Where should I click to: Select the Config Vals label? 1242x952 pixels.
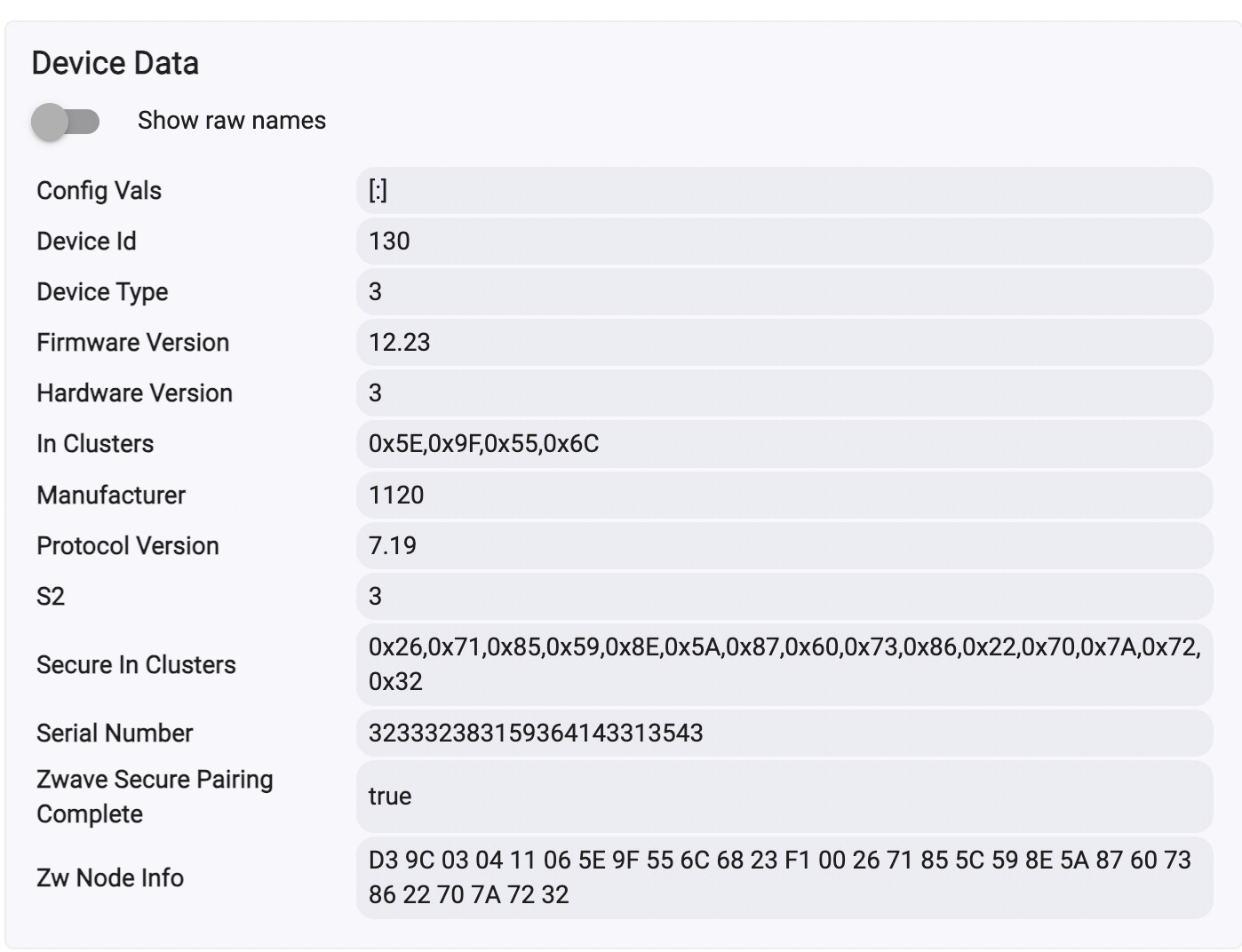100,190
